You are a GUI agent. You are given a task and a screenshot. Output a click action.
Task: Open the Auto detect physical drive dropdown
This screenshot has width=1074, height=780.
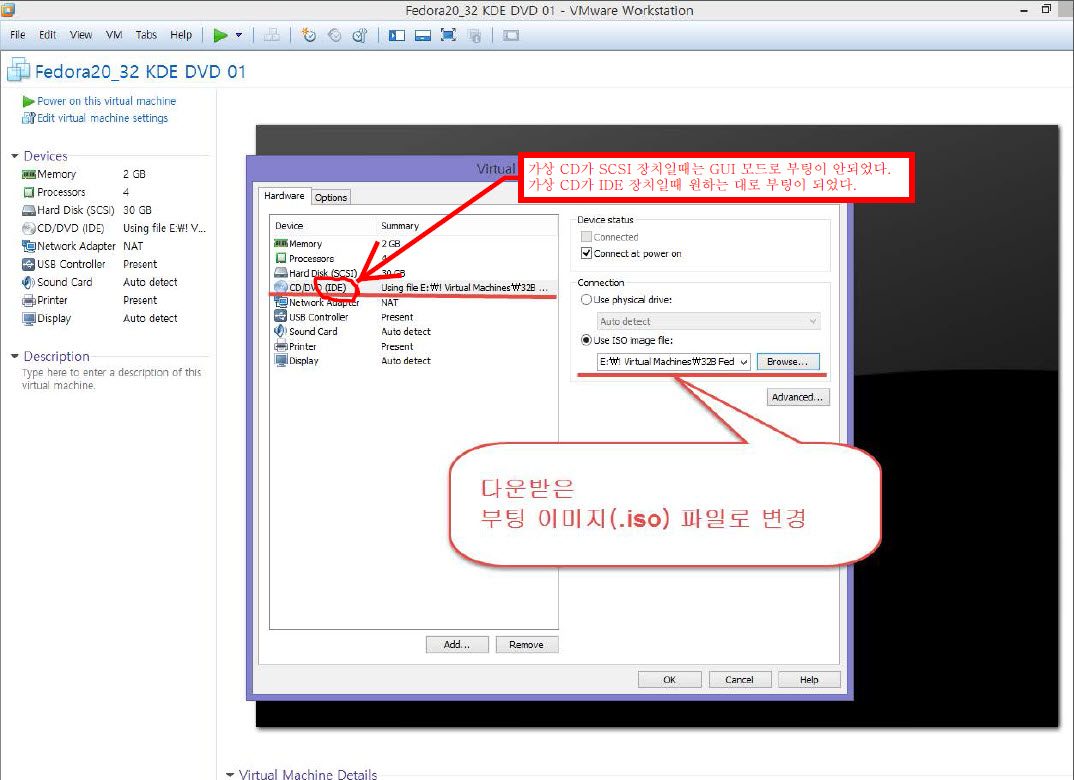(708, 321)
